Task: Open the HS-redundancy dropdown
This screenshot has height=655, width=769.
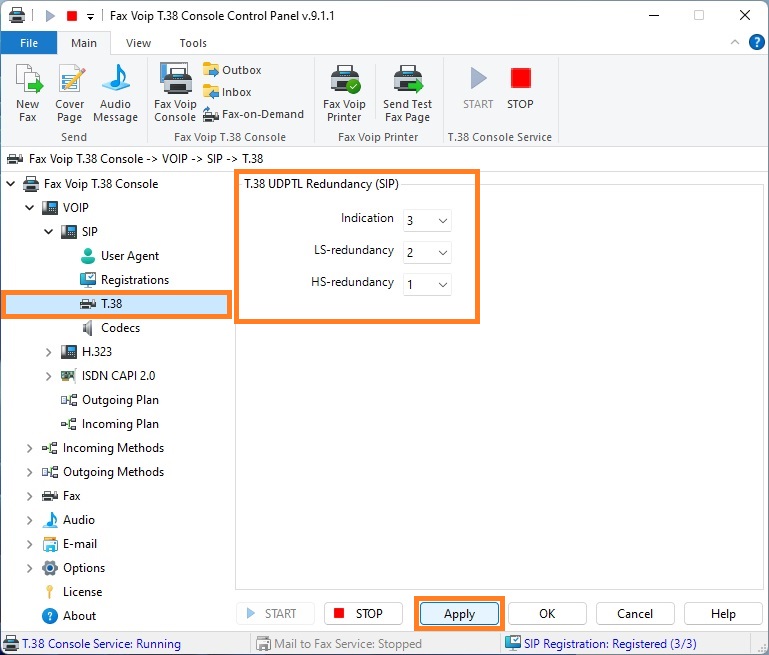Action: tap(427, 284)
